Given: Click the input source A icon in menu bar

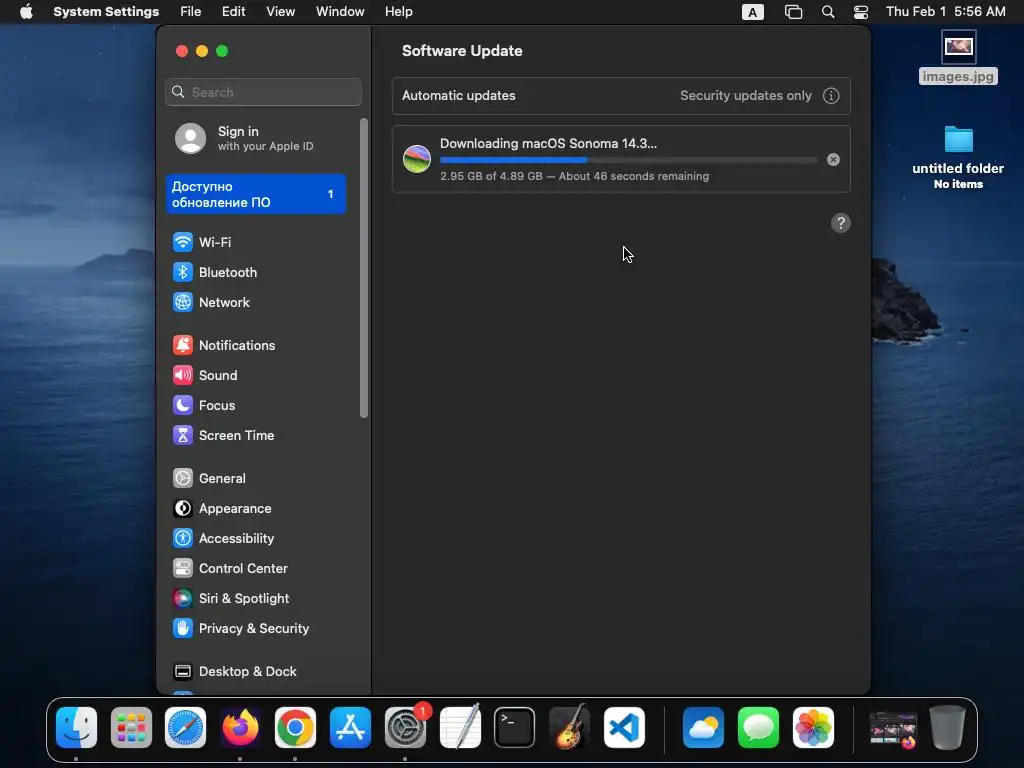Looking at the screenshot, I should 752,12.
